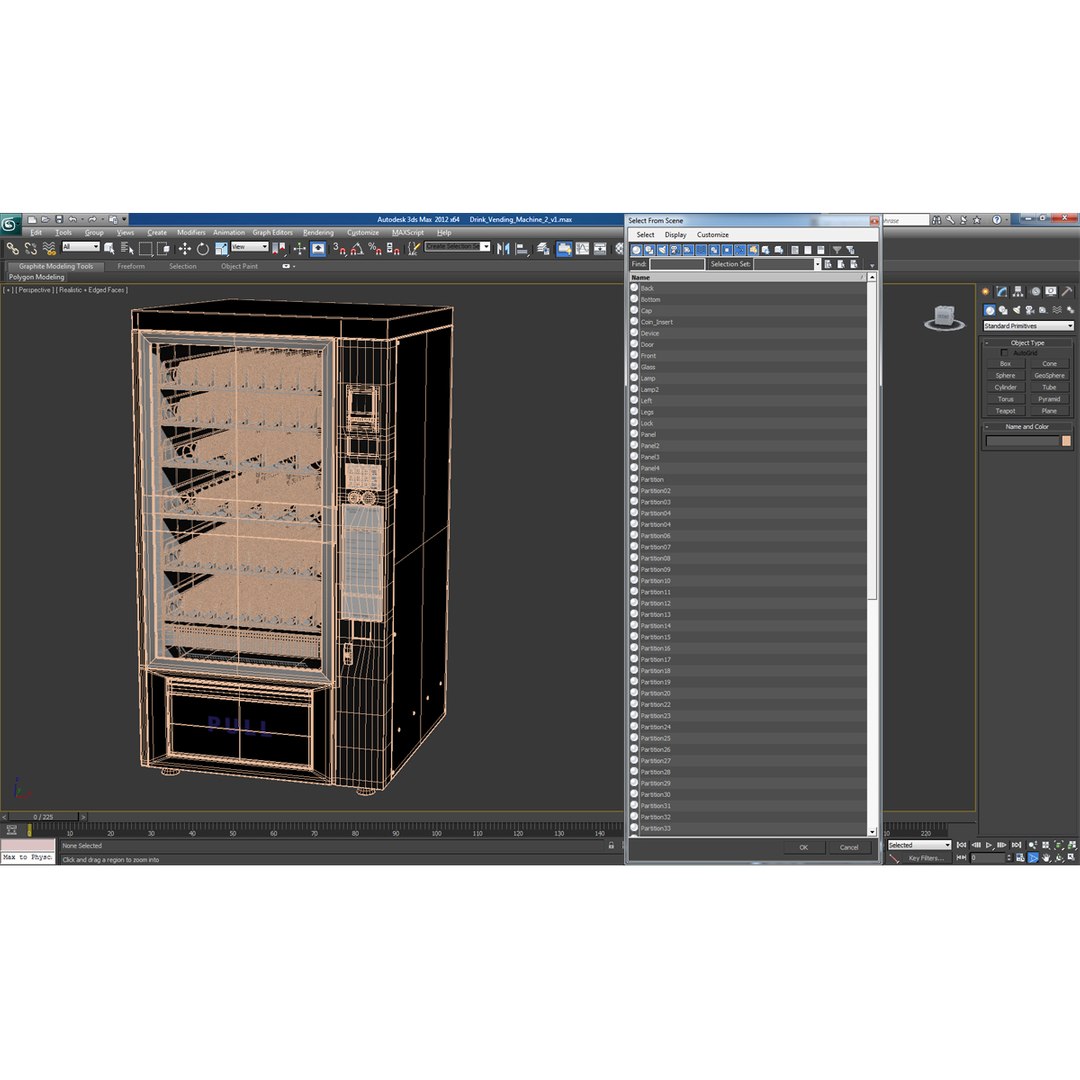Click the OK button in dialog

click(804, 848)
